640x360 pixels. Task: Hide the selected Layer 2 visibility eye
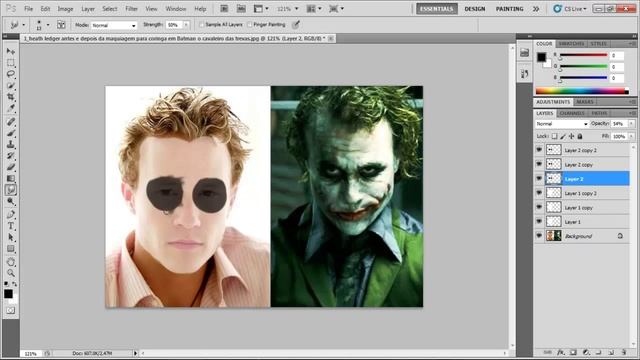click(539, 179)
